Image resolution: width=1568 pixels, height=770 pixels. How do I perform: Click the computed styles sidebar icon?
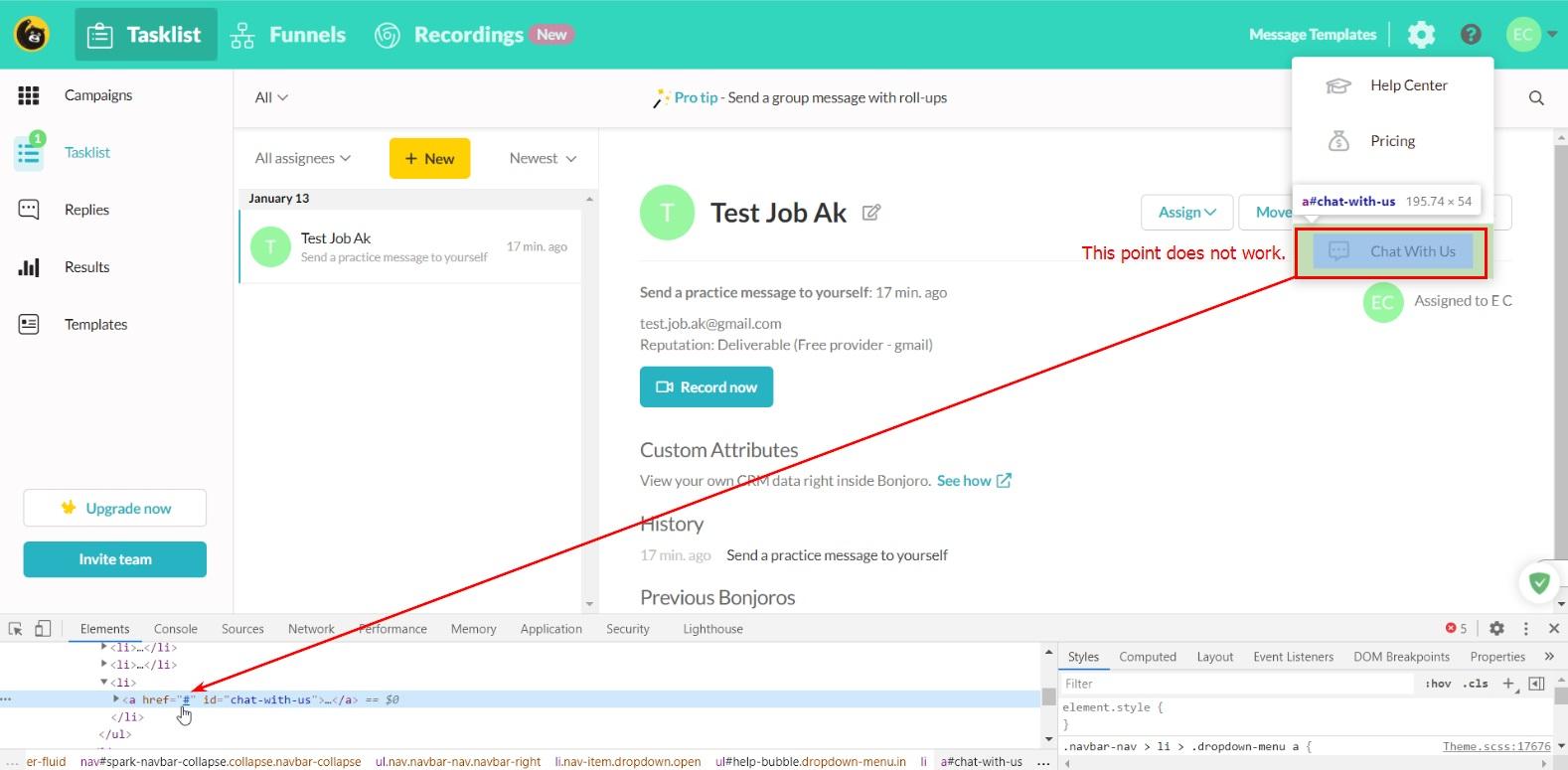tap(1536, 684)
